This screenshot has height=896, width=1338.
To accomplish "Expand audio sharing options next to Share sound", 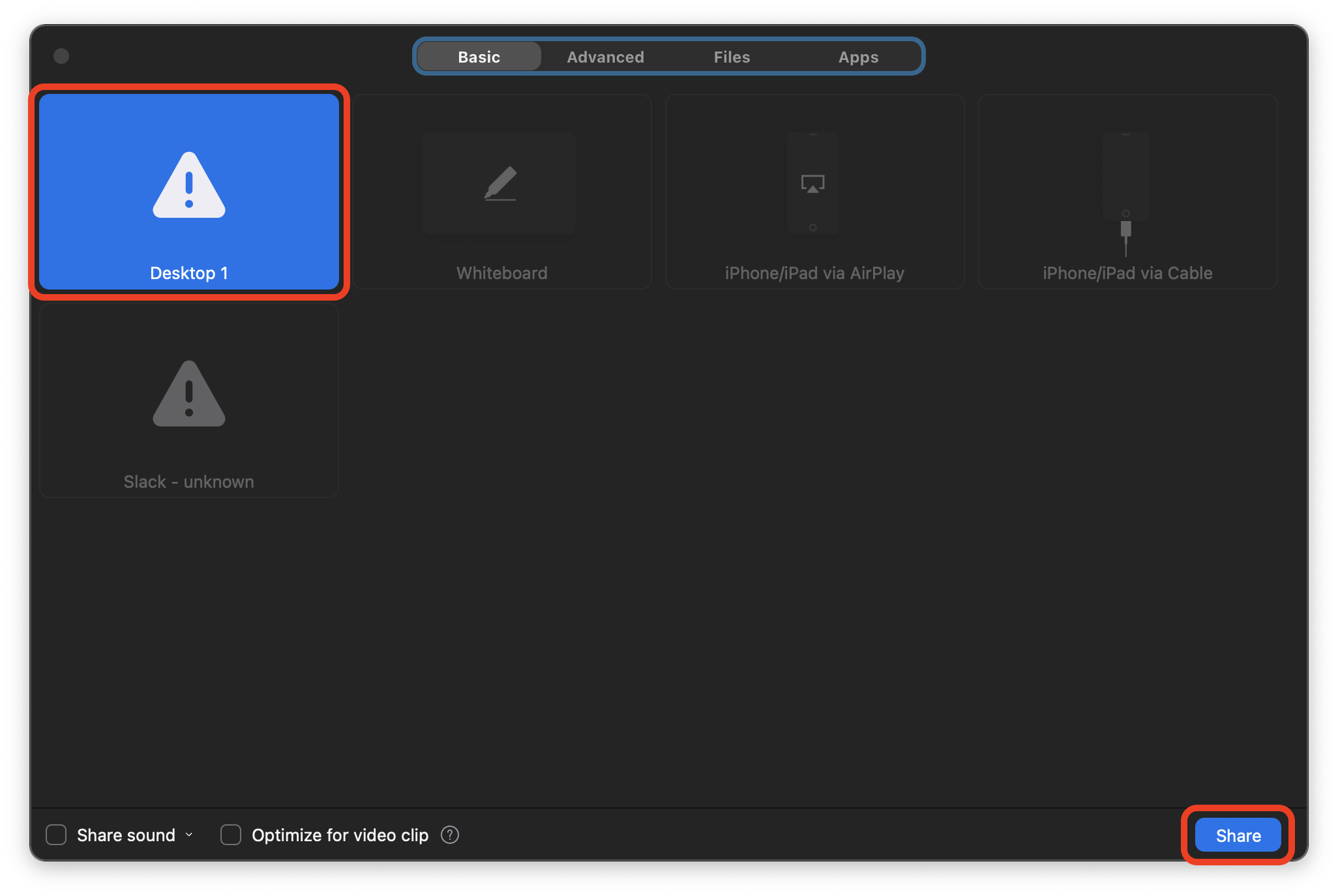I will [189, 835].
